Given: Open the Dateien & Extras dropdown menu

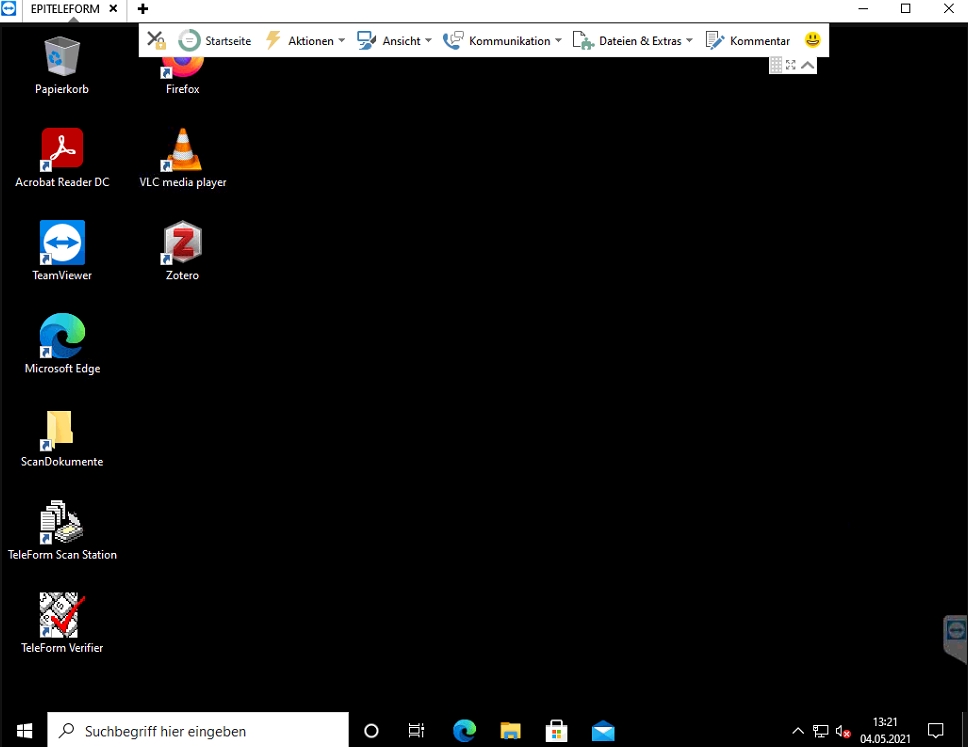Looking at the screenshot, I should point(633,41).
